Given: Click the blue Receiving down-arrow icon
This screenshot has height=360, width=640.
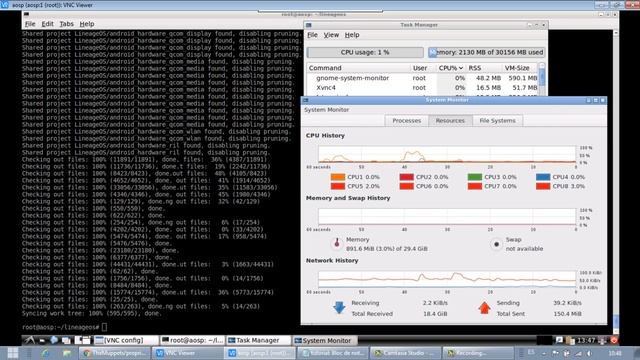Looking at the screenshot, I should coord(339,308).
